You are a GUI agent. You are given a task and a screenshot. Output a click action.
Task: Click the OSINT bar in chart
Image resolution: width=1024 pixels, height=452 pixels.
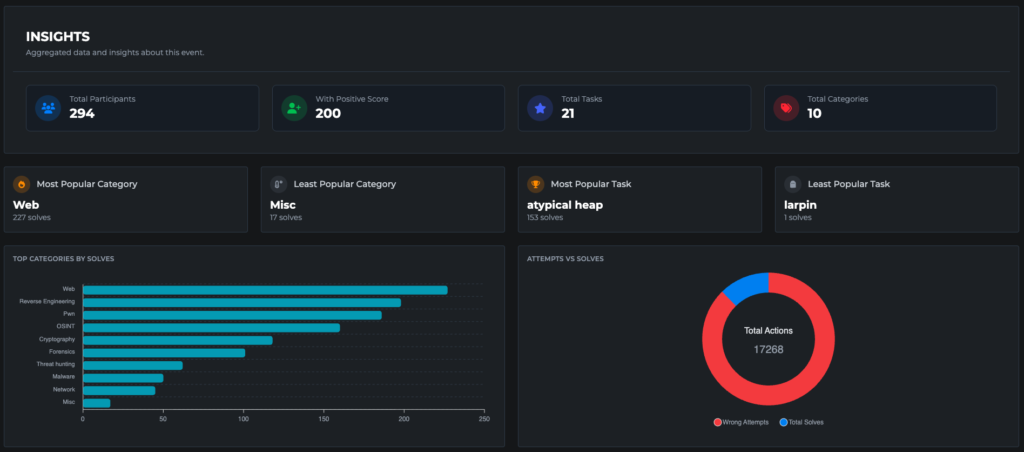211,328
